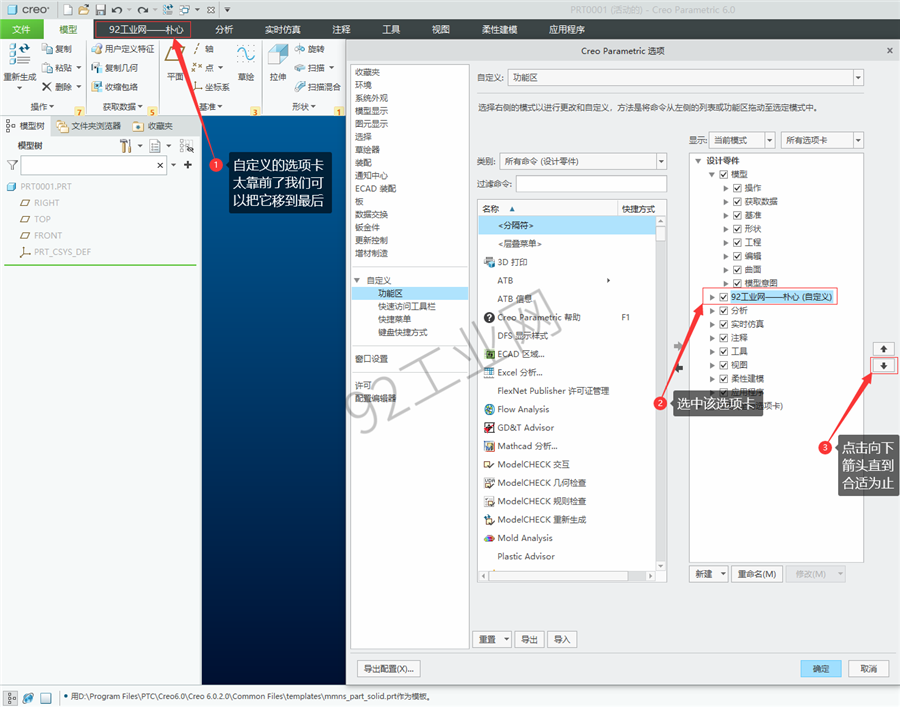Click the plus icon beside the tree search box
The height and width of the screenshot is (707, 900).
coord(188,165)
